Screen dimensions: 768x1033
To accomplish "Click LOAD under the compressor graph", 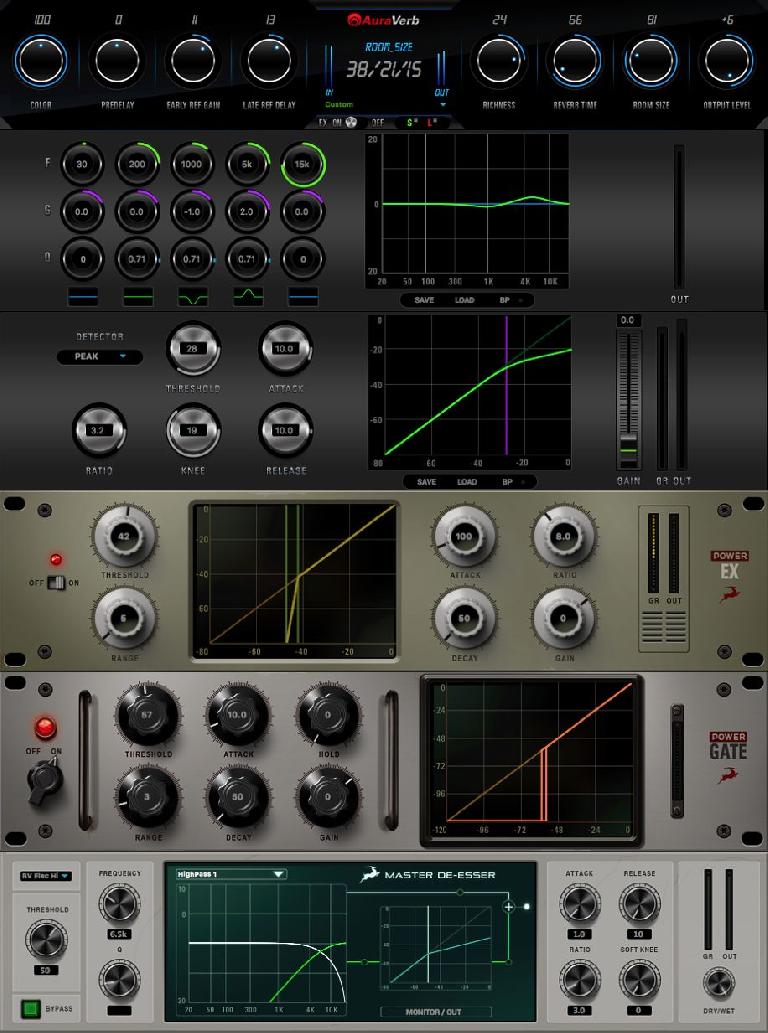I will (x=467, y=482).
